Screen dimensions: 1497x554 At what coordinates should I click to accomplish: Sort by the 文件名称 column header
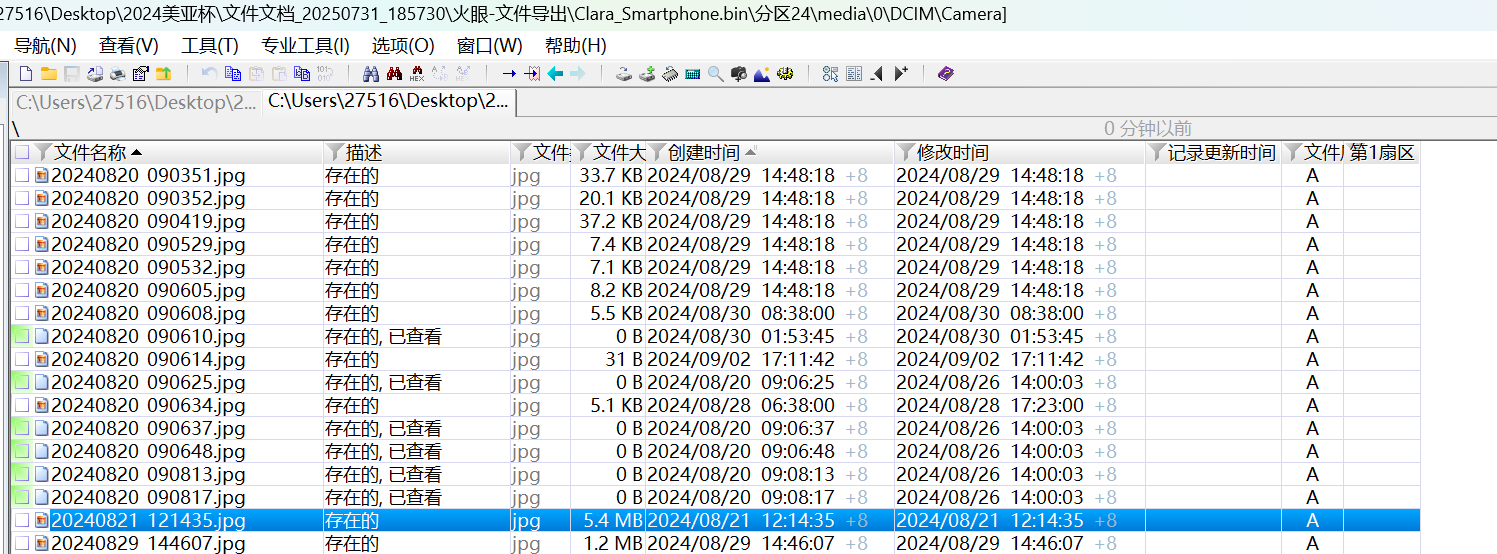coord(90,152)
